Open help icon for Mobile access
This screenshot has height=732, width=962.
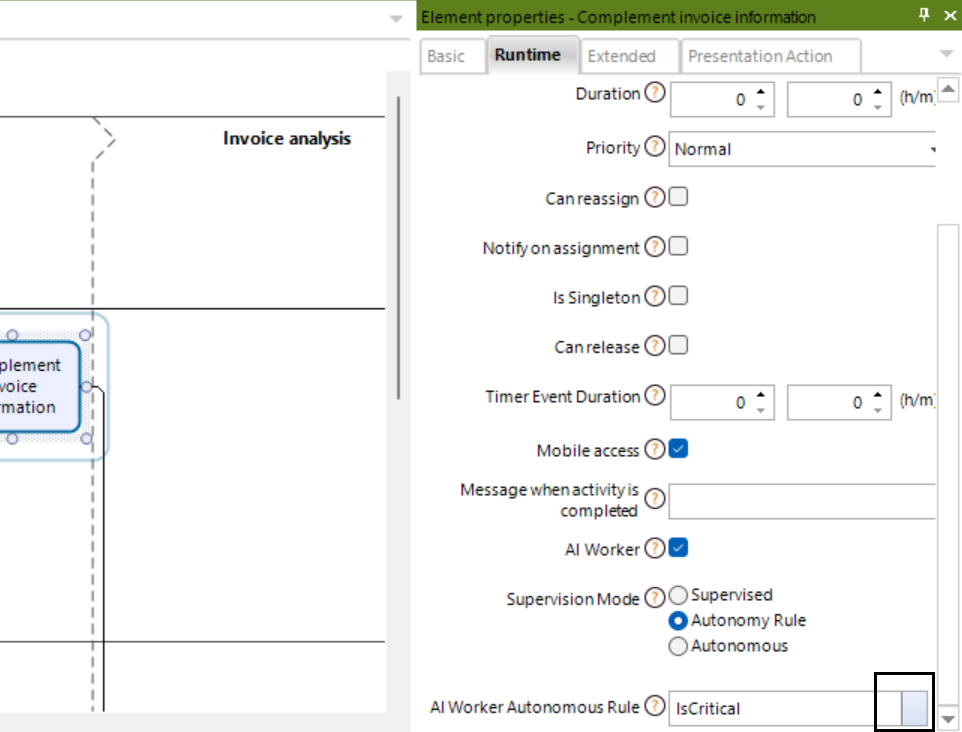(x=655, y=449)
